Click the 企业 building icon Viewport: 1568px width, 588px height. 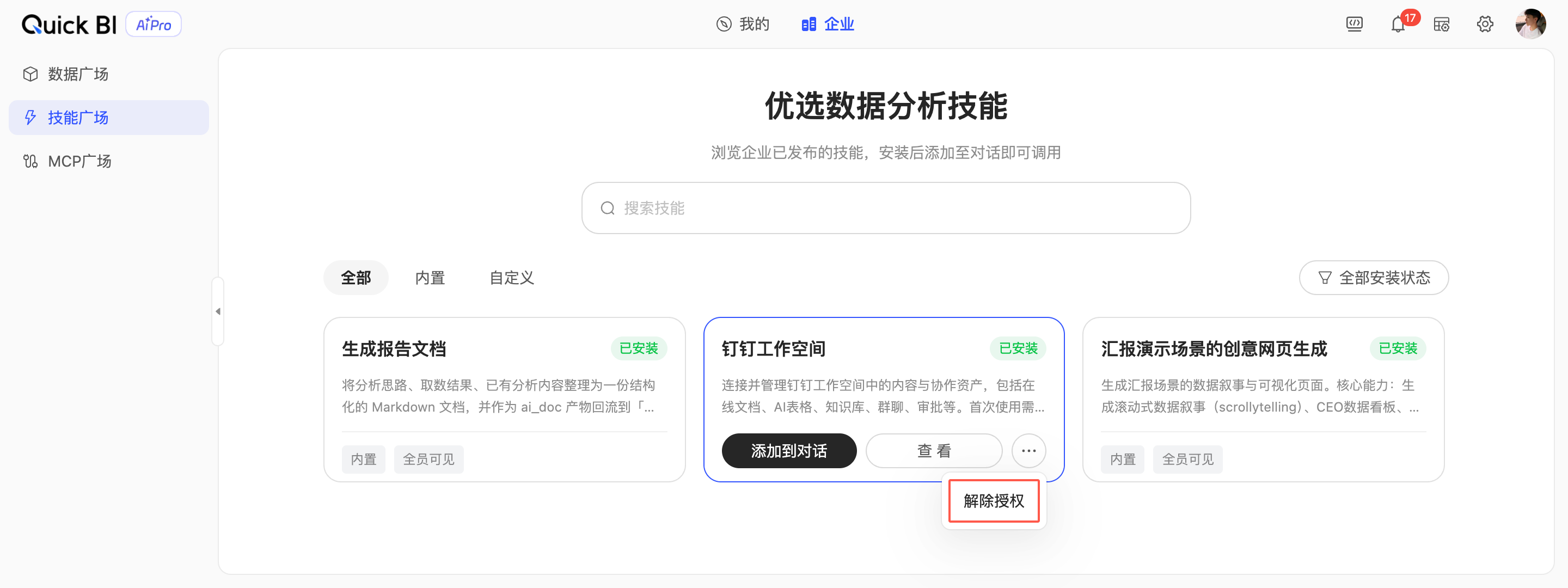click(x=808, y=24)
